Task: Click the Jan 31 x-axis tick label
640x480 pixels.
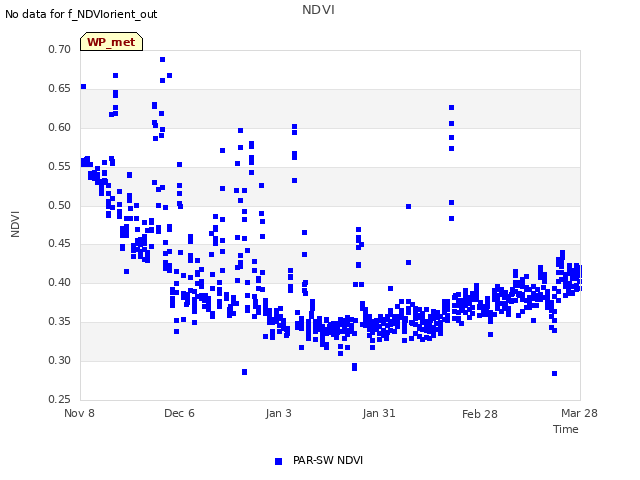Action: [379, 413]
